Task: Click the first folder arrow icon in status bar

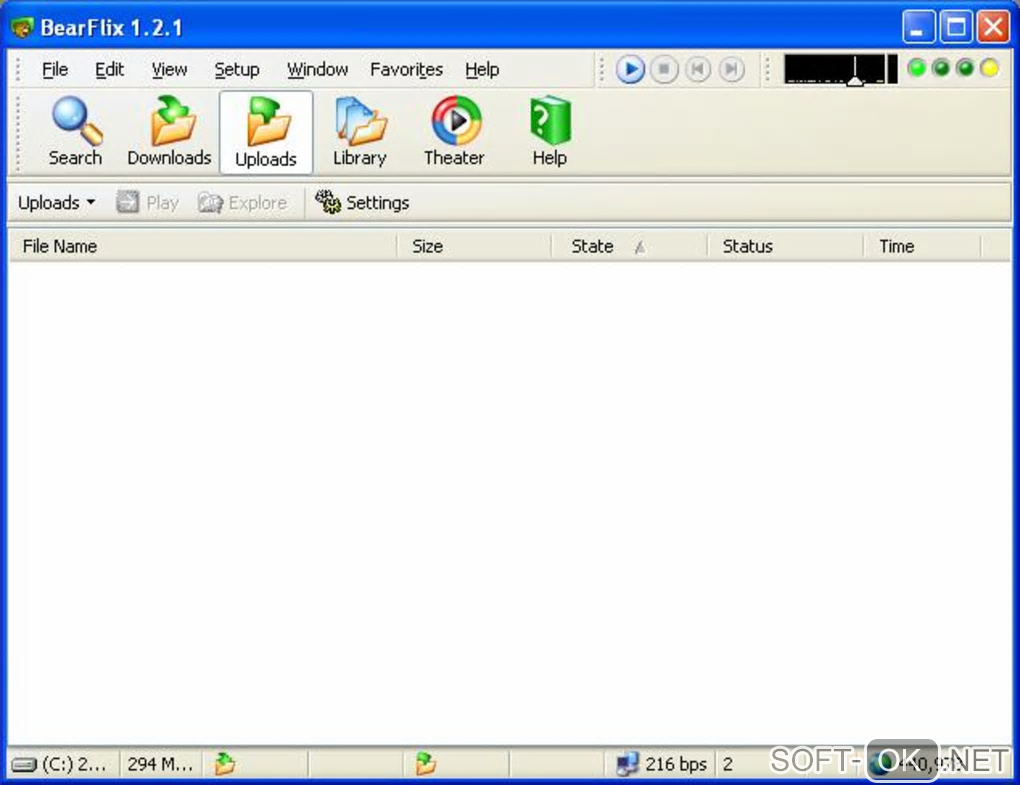Action: point(224,763)
